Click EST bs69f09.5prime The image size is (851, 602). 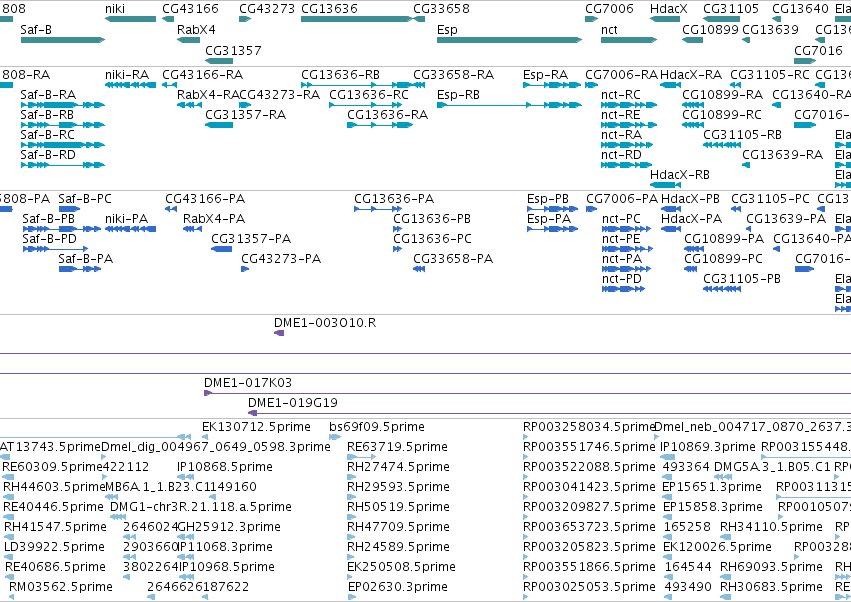pyautogui.click(x=377, y=427)
